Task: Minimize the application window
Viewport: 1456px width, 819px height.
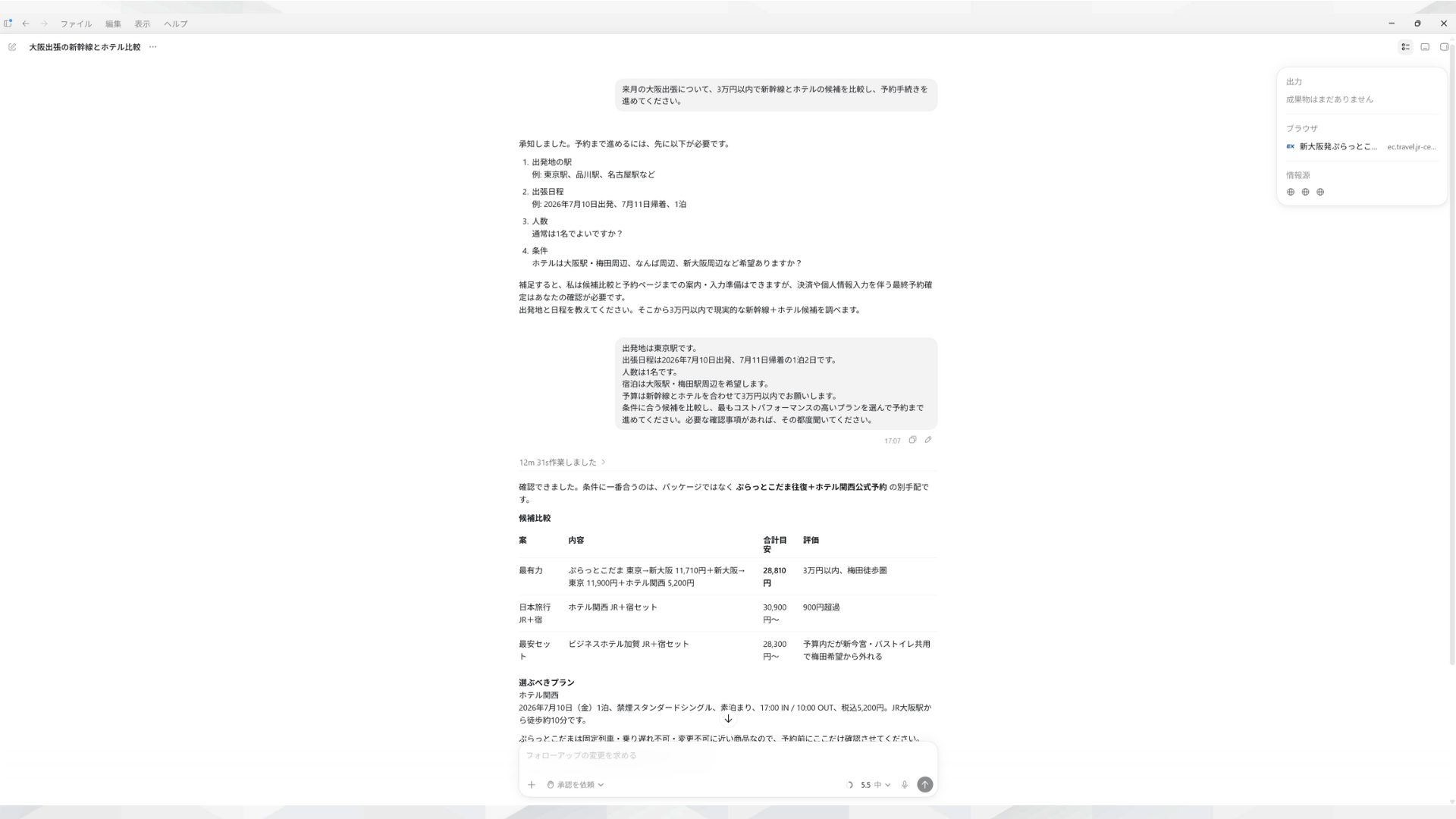Action: [1392, 24]
